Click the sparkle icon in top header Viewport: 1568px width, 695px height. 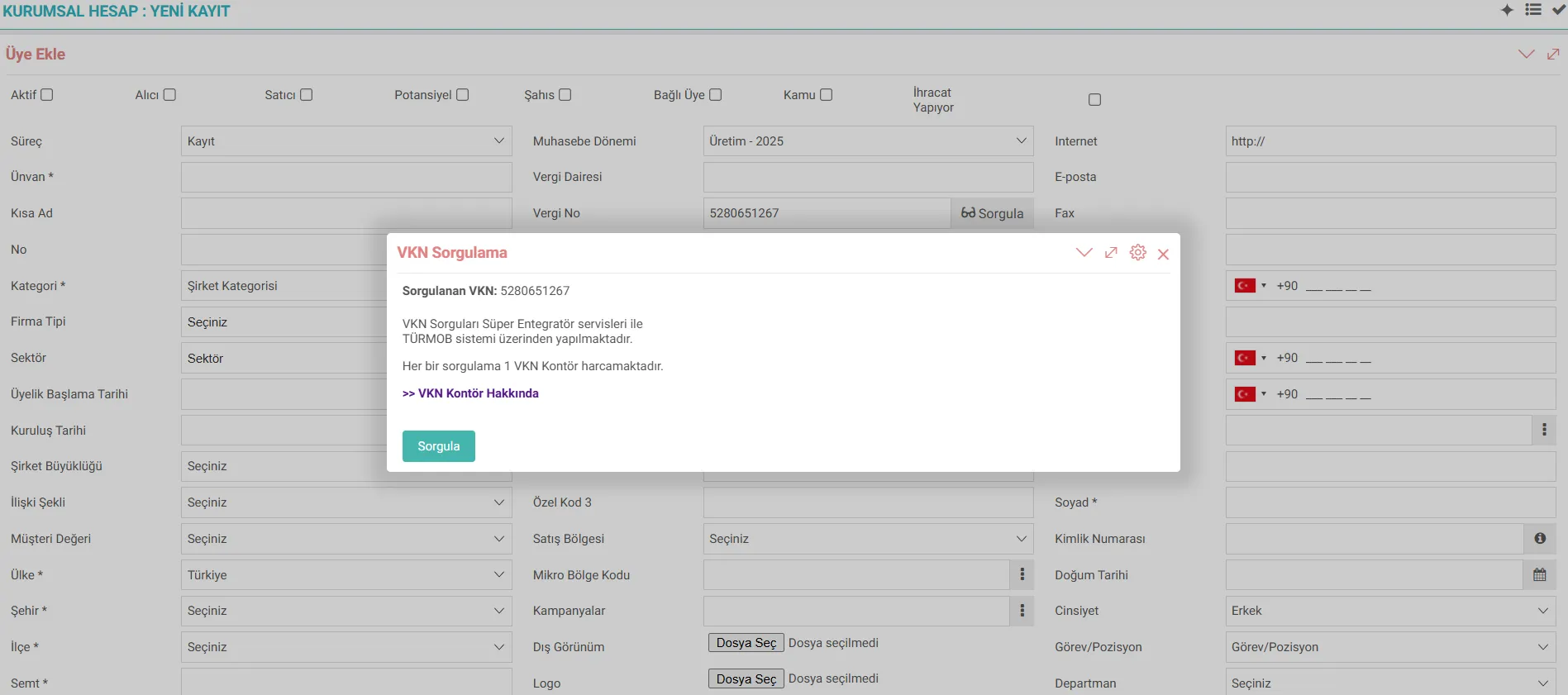[1507, 10]
